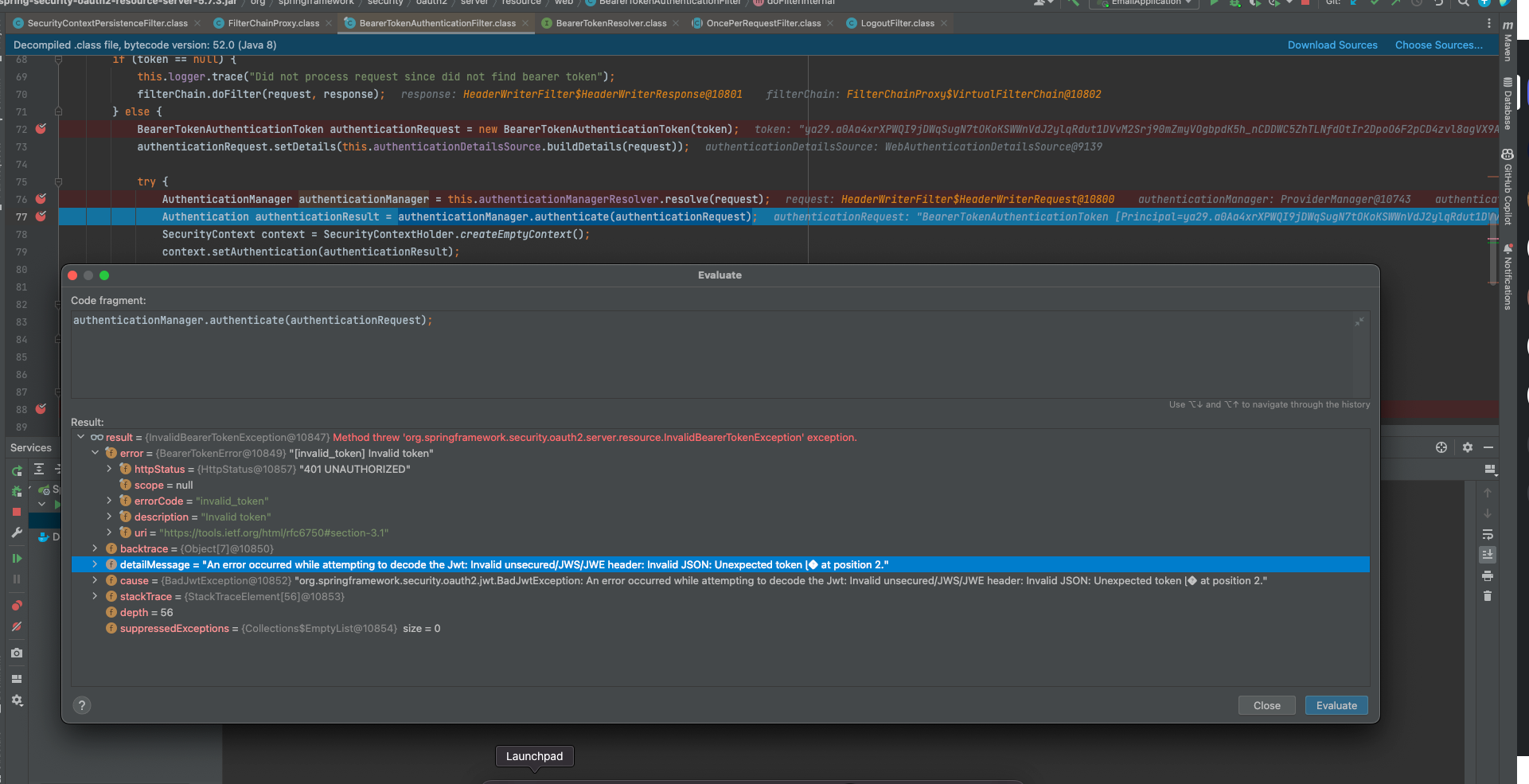The image size is (1529, 784).
Task: Run the EmailApplication with green play icon
Action: click(x=1215, y=4)
